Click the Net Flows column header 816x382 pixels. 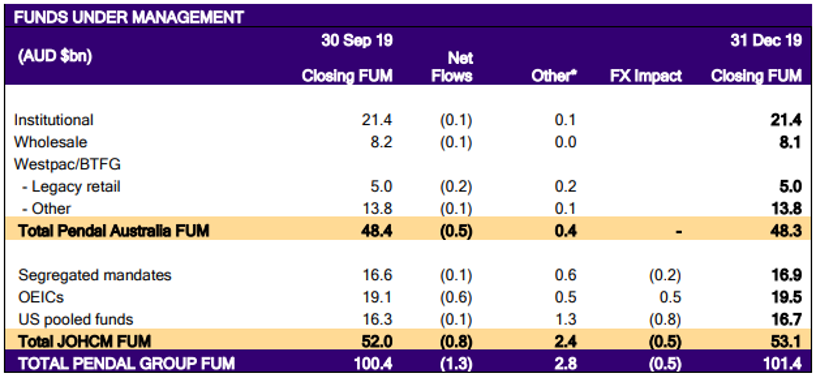tap(452, 67)
